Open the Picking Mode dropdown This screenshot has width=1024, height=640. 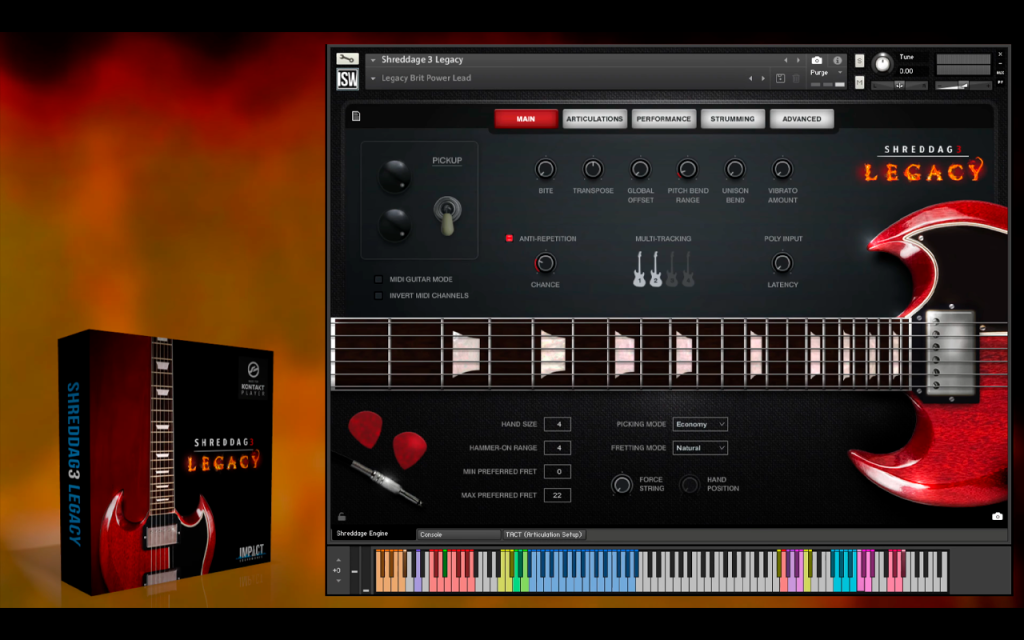tap(700, 424)
